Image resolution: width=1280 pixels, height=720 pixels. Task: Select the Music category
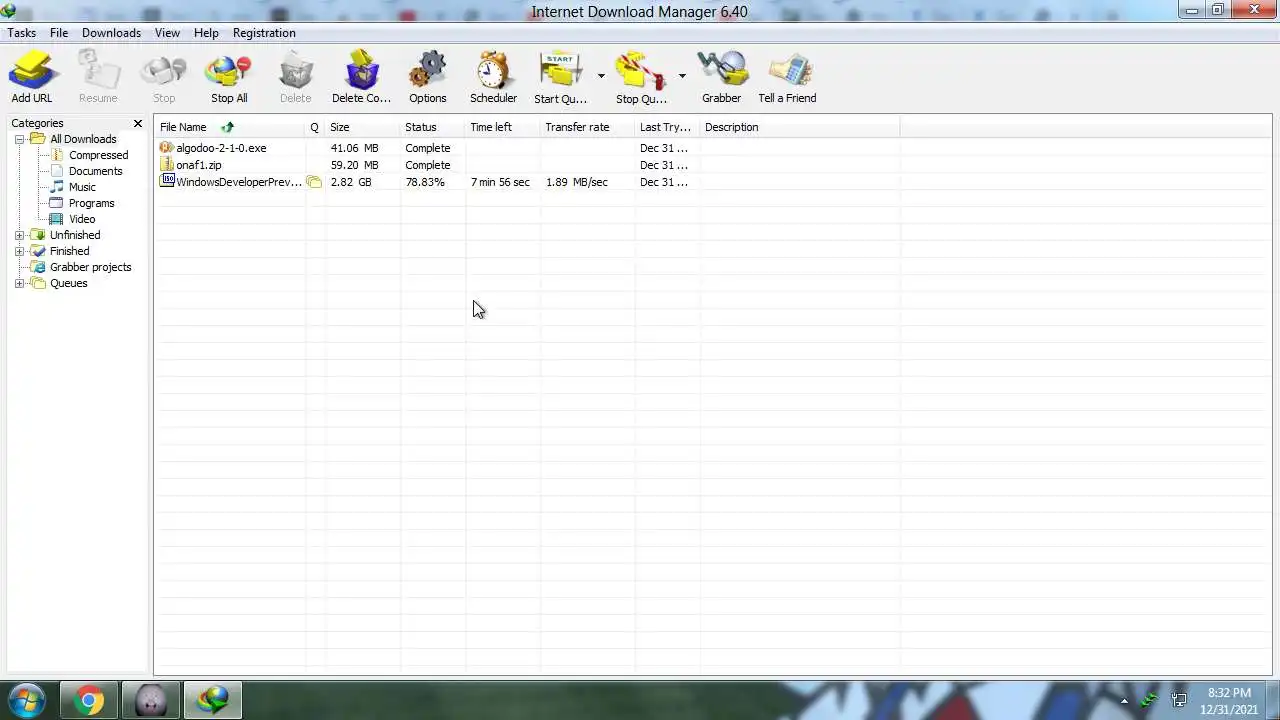(82, 187)
